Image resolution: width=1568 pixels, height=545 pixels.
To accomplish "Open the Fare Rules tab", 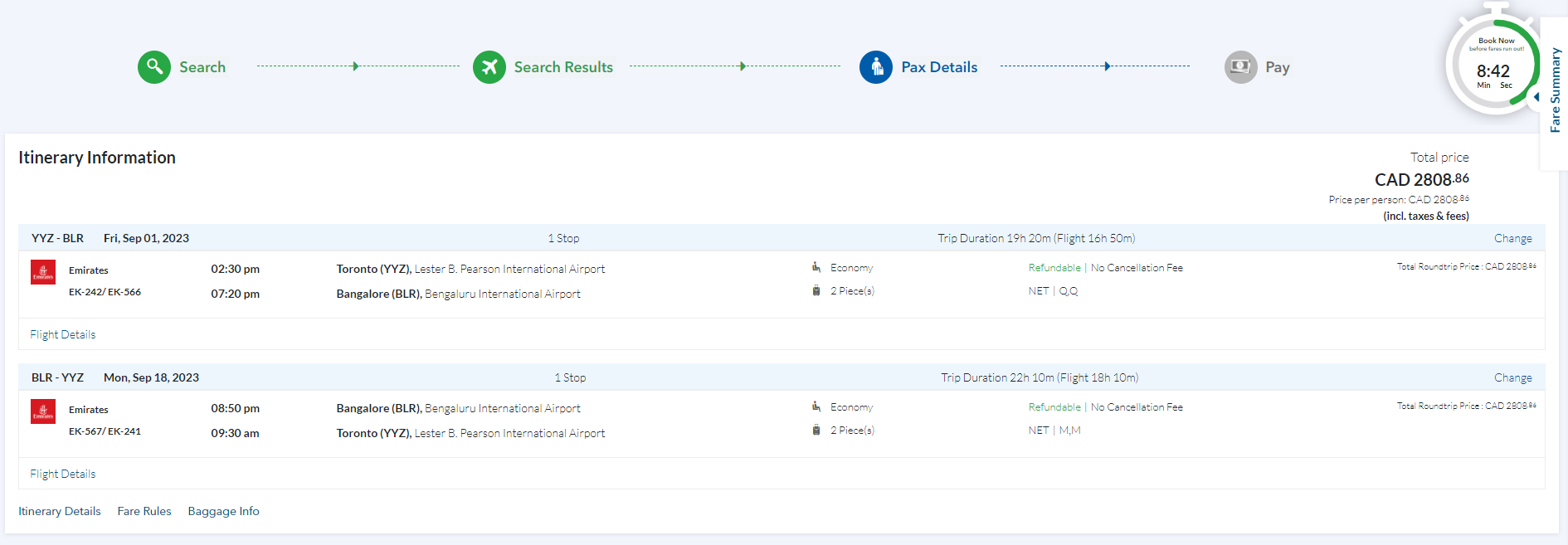I will point(144,511).
